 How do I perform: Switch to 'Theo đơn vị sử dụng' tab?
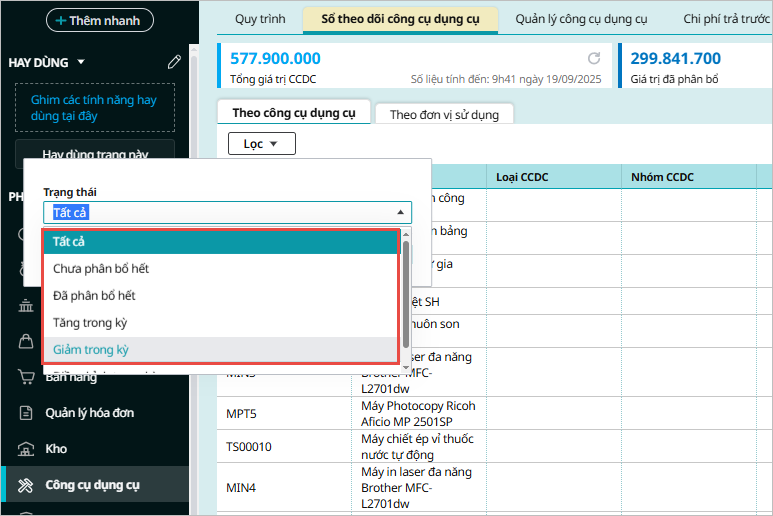444,114
